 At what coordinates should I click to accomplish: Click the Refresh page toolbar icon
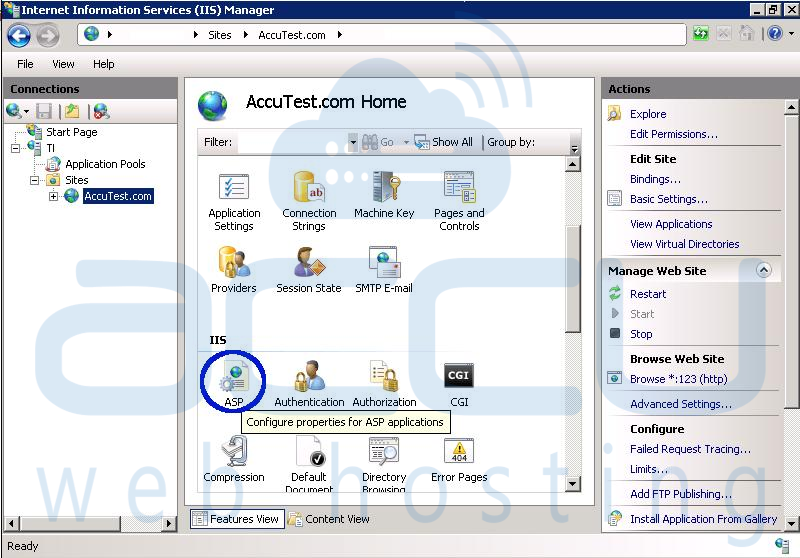[x=701, y=34]
